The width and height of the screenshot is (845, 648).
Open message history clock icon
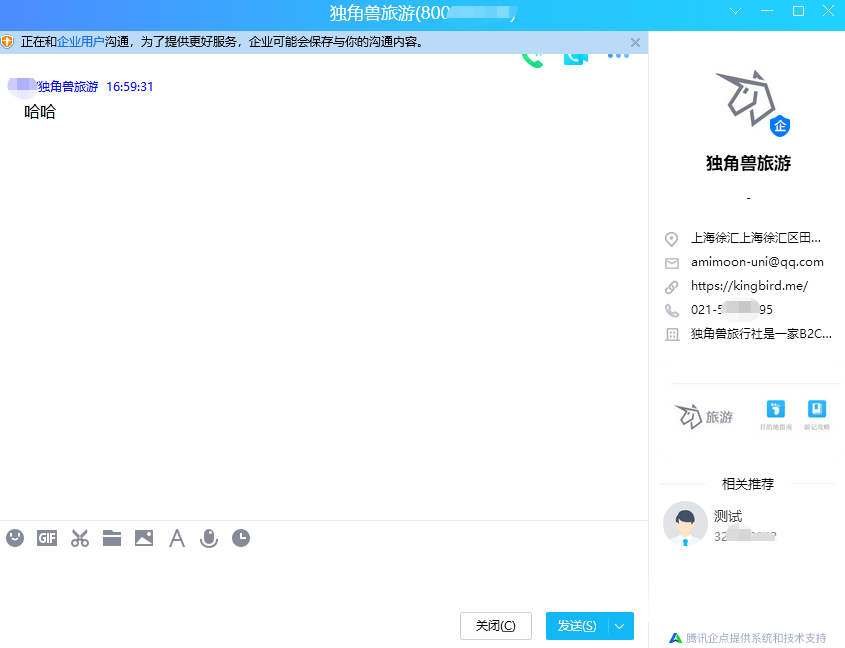click(x=241, y=538)
